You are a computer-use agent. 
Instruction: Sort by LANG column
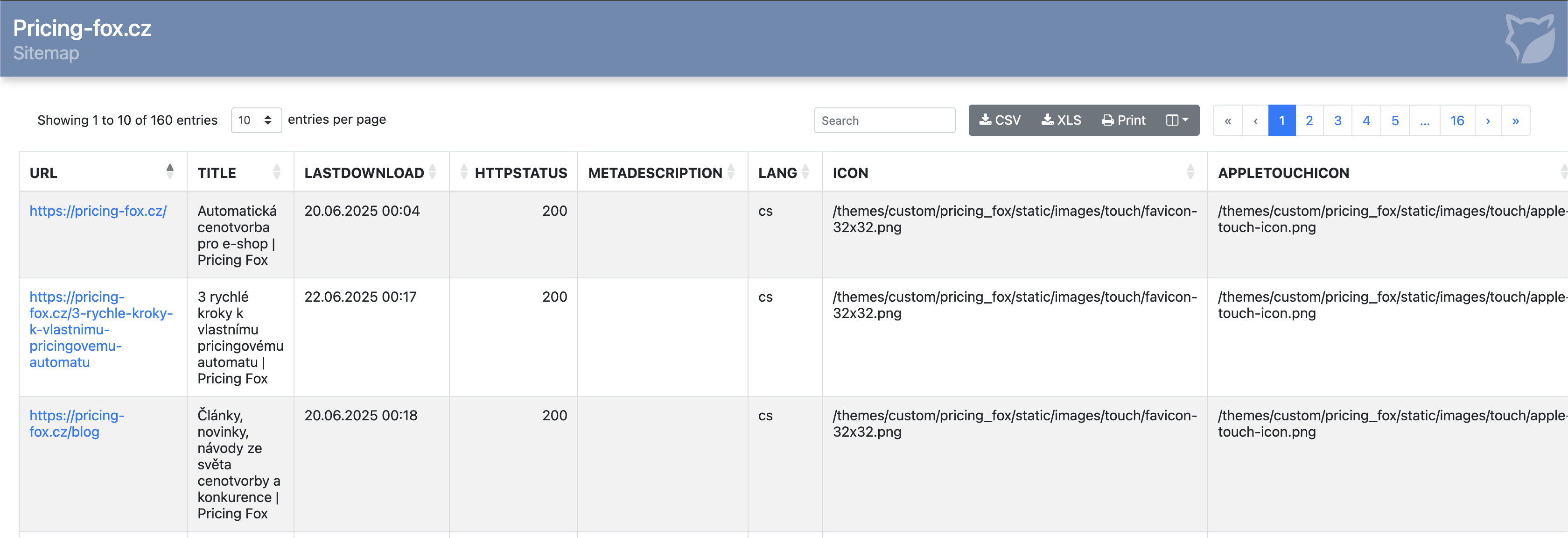(x=784, y=172)
